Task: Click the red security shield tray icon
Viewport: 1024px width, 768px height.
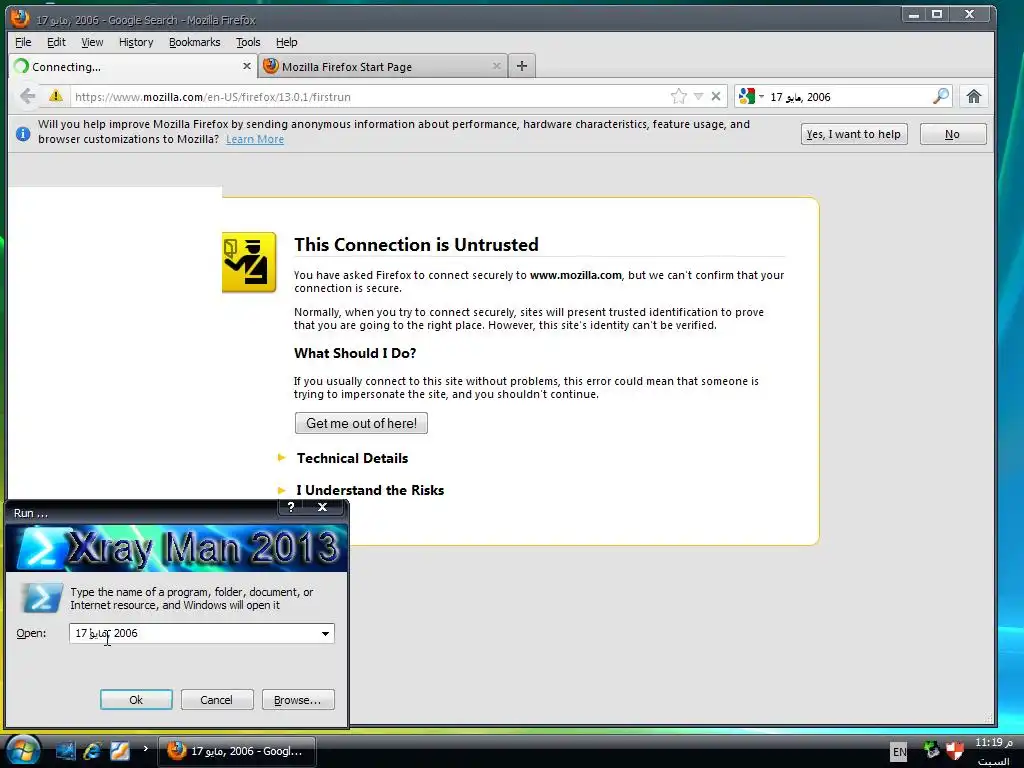Action: pyautogui.click(x=955, y=750)
